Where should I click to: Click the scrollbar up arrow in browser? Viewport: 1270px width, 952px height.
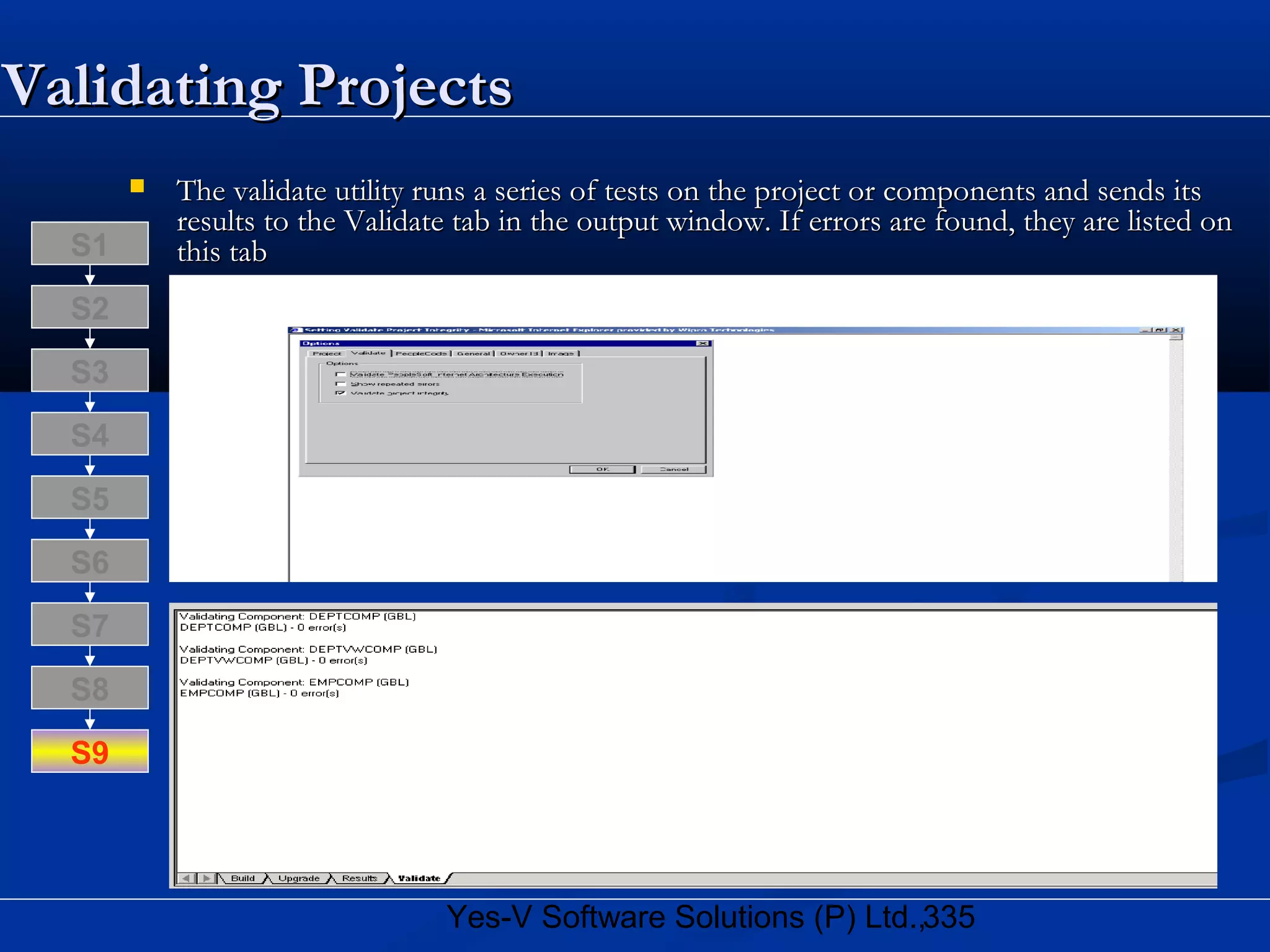coord(1176,337)
